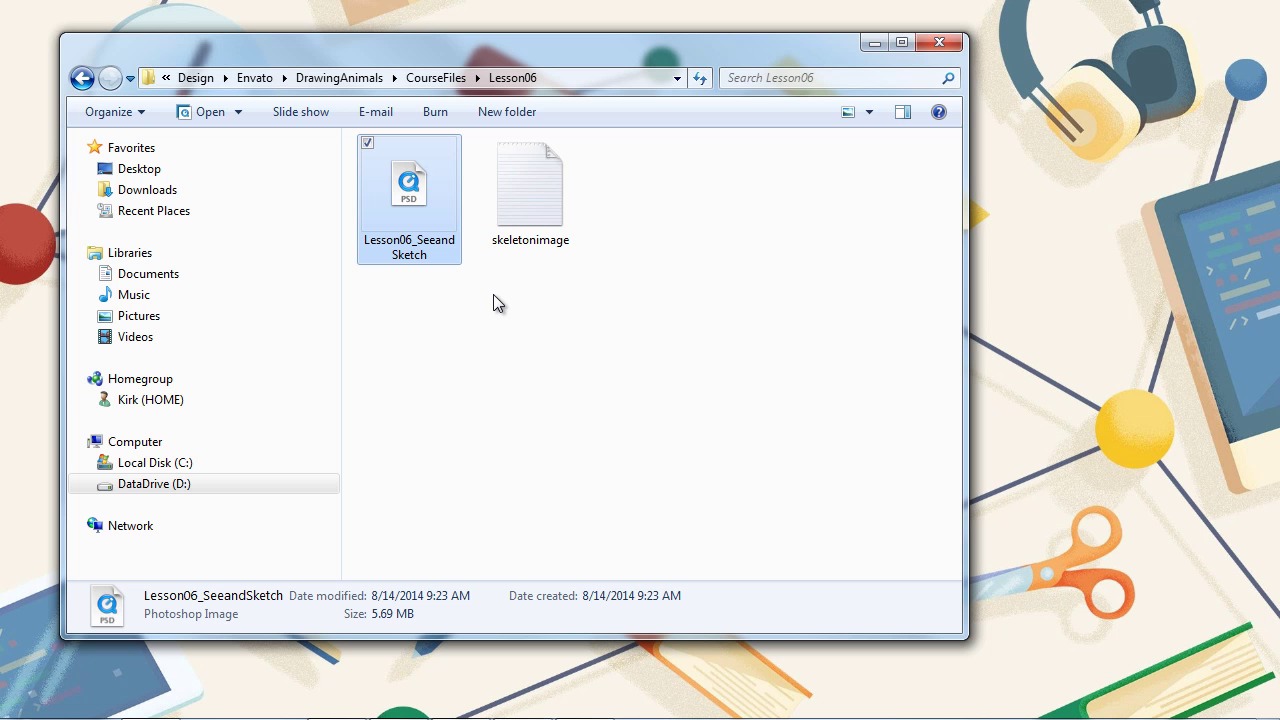The width and height of the screenshot is (1280, 720).
Task: Open the Help icon
Action: (938, 112)
